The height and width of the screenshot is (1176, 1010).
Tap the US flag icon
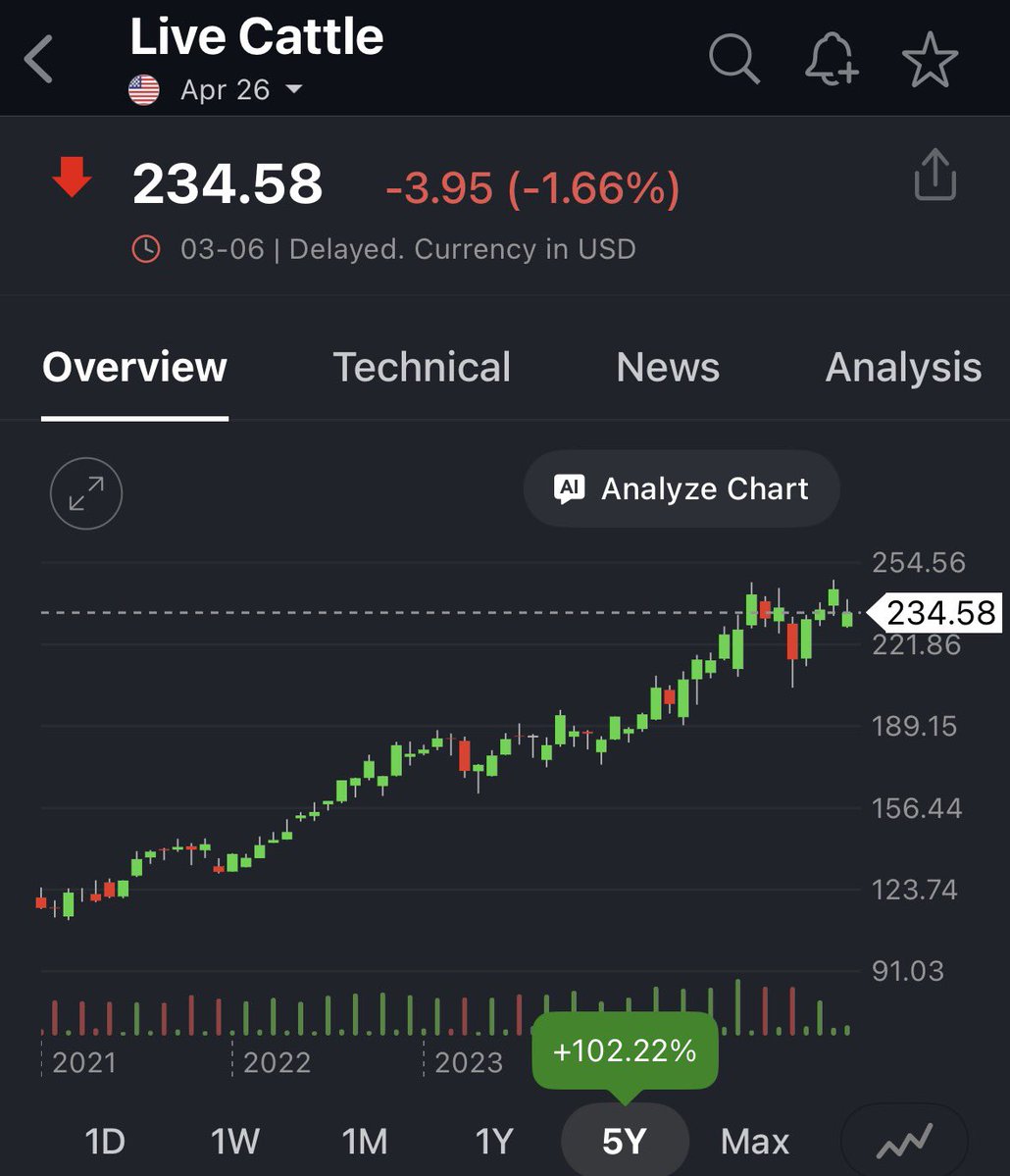(x=144, y=91)
